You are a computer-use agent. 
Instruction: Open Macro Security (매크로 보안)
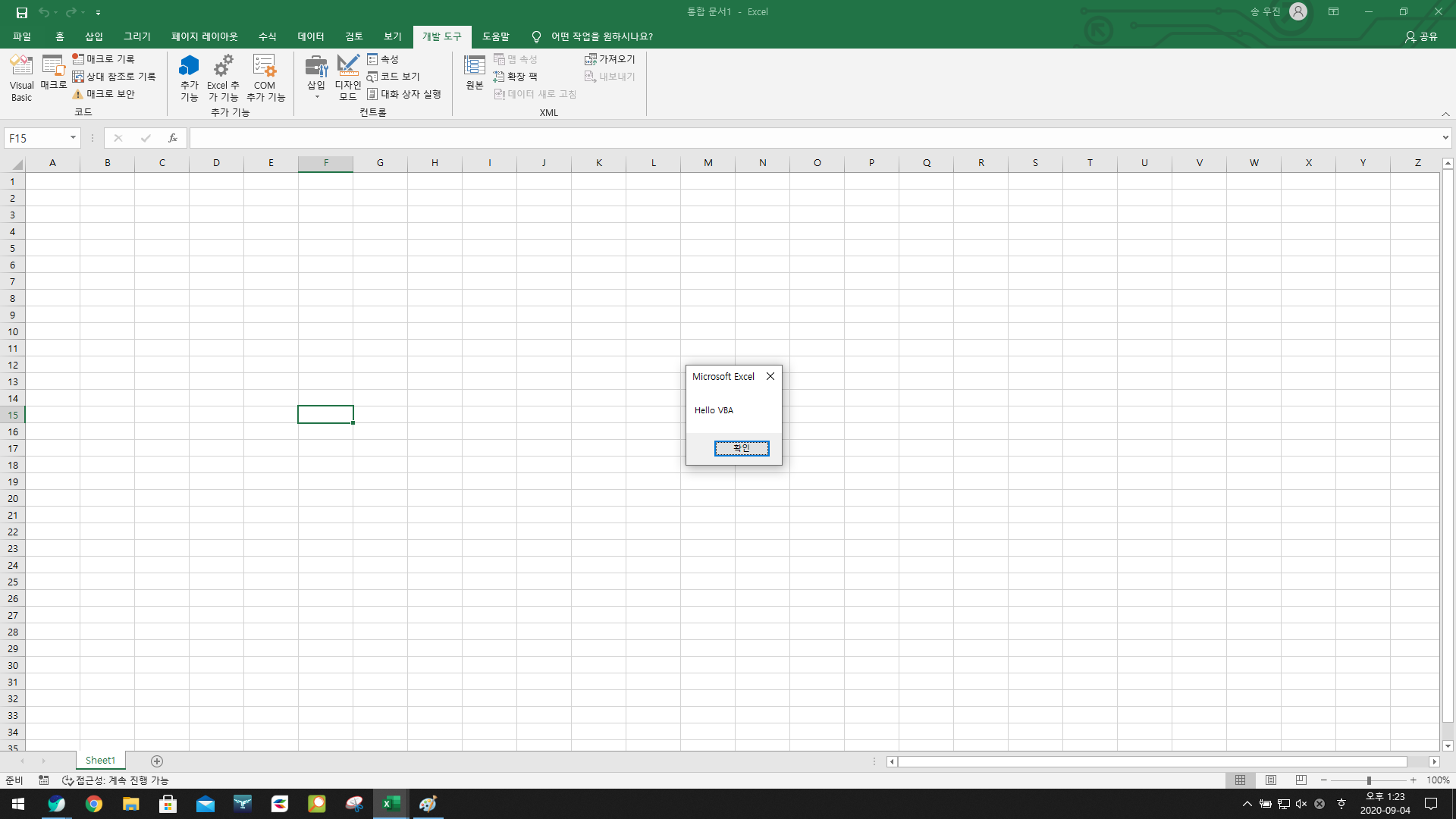click(x=104, y=94)
